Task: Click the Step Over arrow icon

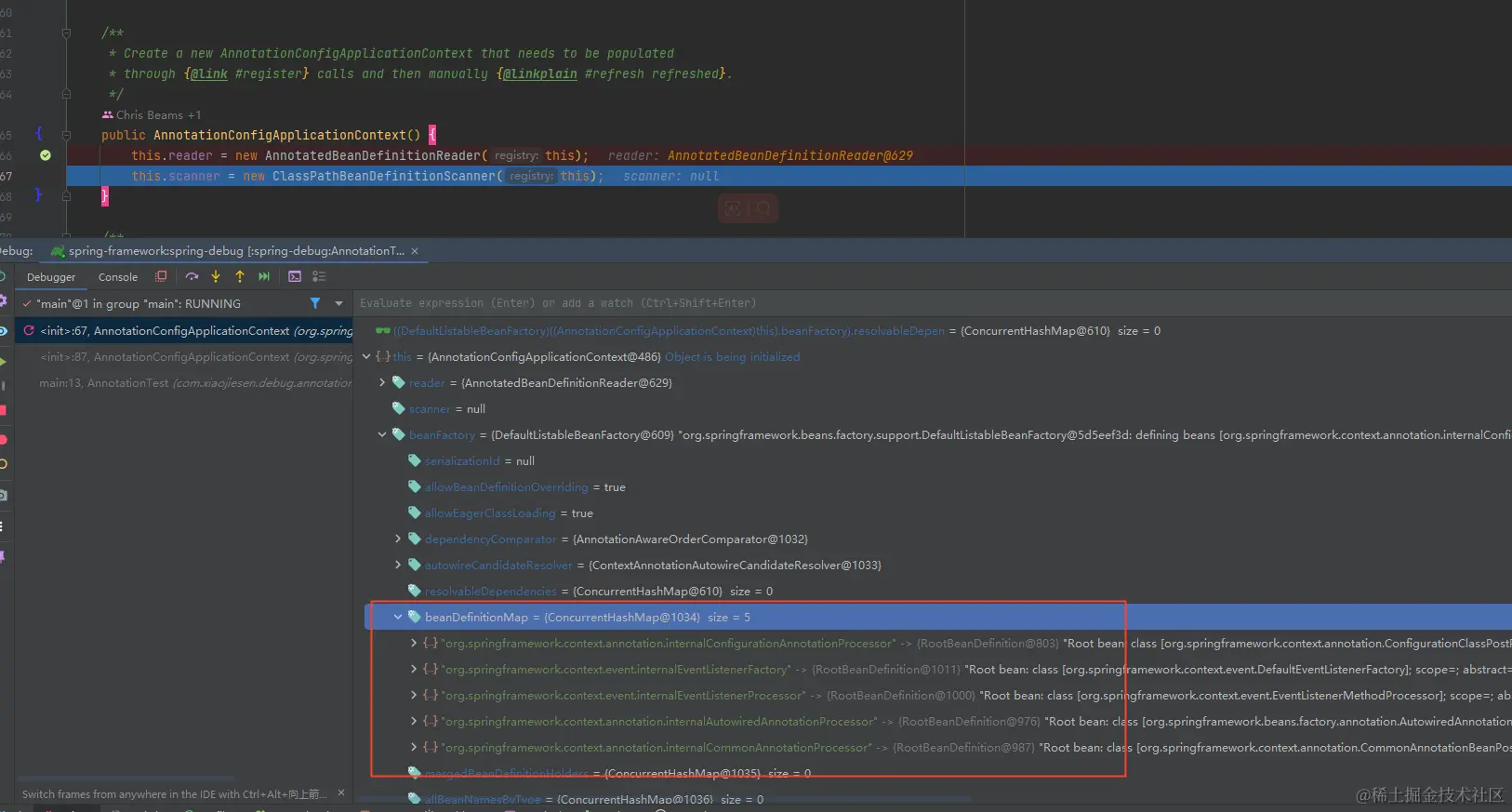Action: tap(192, 276)
